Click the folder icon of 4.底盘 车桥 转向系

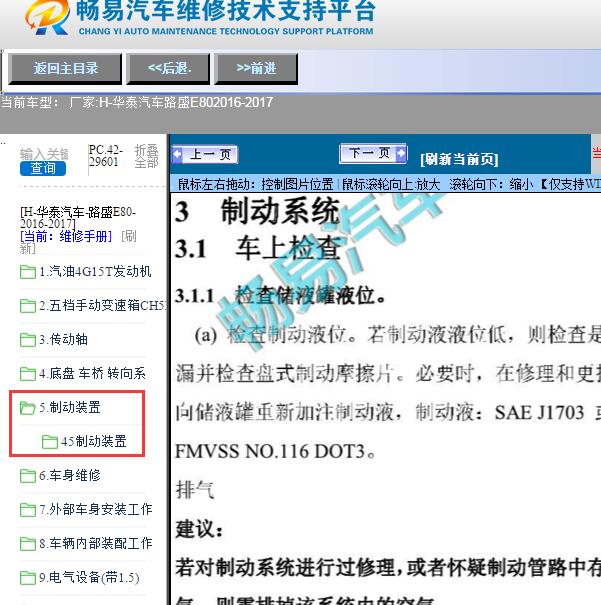point(28,374)
